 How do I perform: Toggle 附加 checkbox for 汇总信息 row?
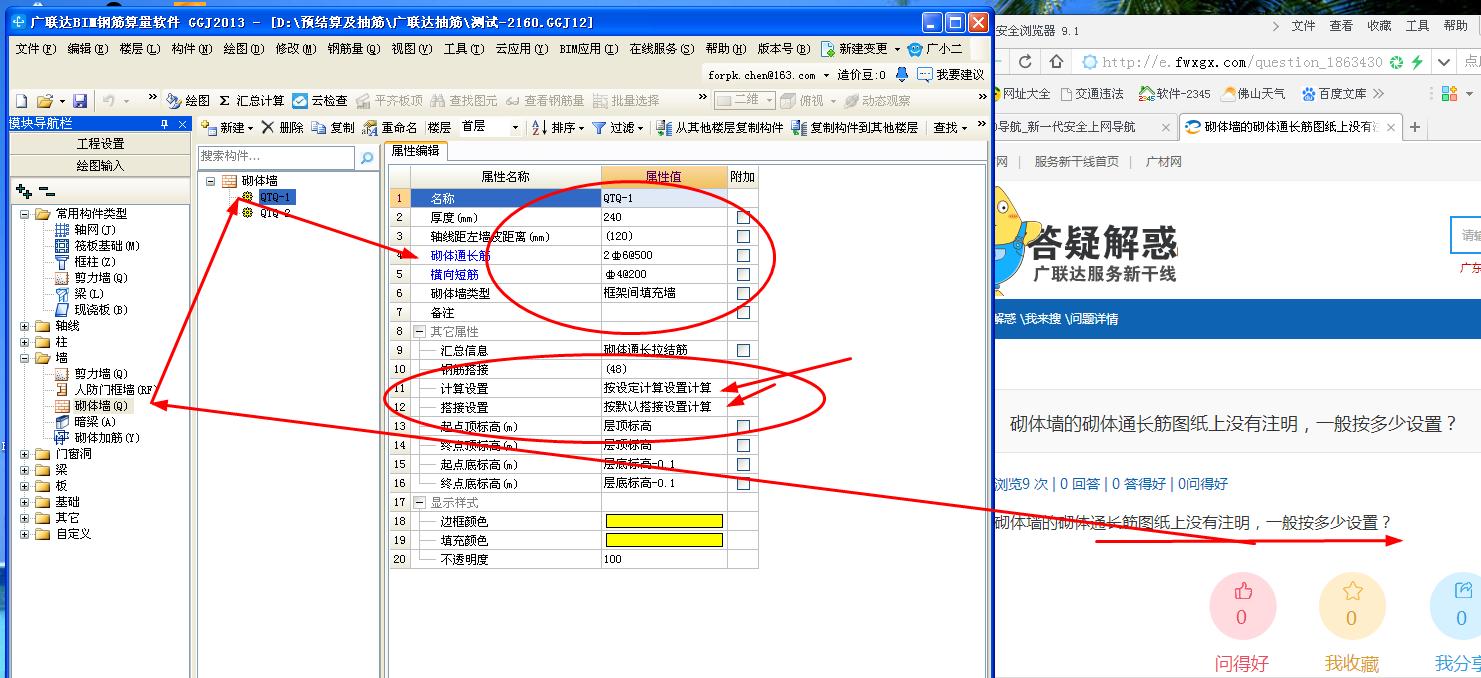coord(743,350)
